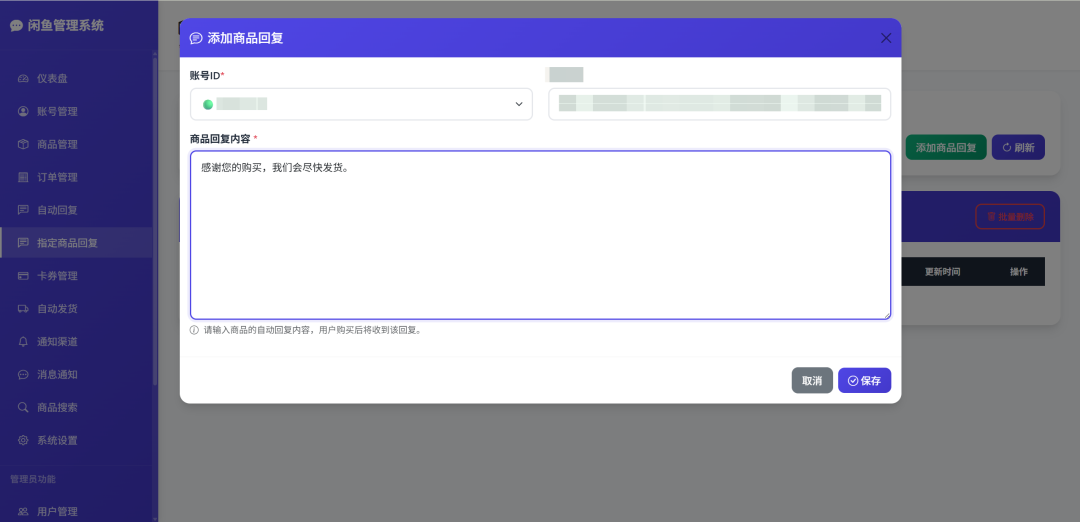Viewport: 1080px width, 522px height.
Task: Go to 账号管理 in the sidebar
Action: click(x=76, y=112)
